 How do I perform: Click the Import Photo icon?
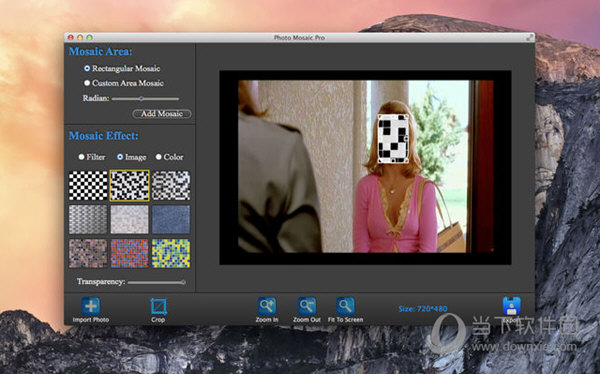coord(91,306)
